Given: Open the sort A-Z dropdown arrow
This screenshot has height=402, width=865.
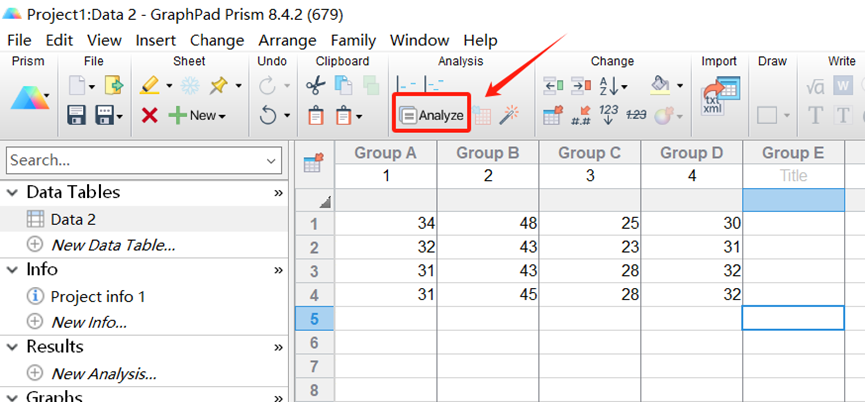Looking at the screenshot, I should (623, 86).
